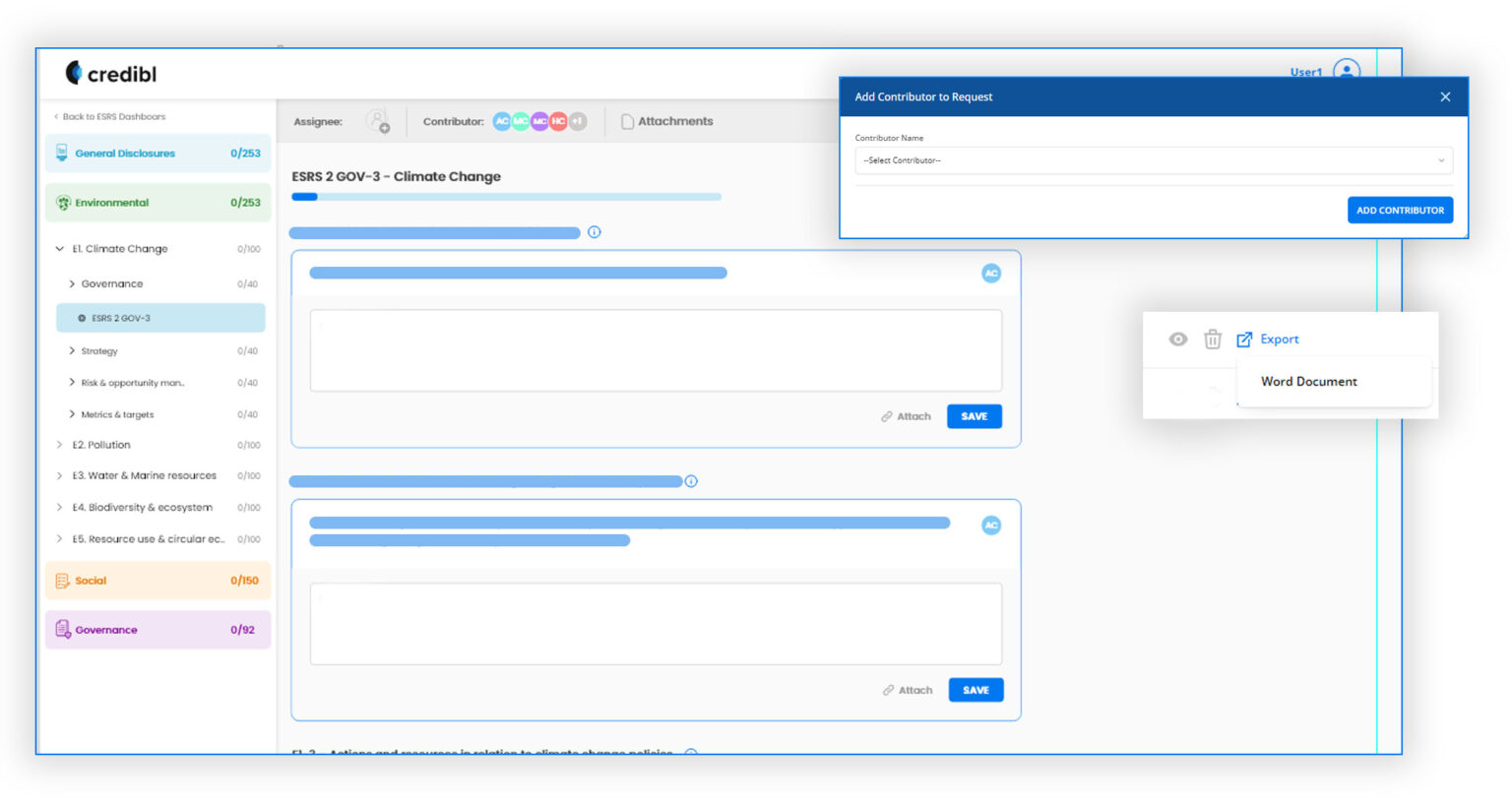This screenshot has height=804, width=1512.
Task: Collapse the E1 Climate Change section
Action: click(x=59, y=248)
